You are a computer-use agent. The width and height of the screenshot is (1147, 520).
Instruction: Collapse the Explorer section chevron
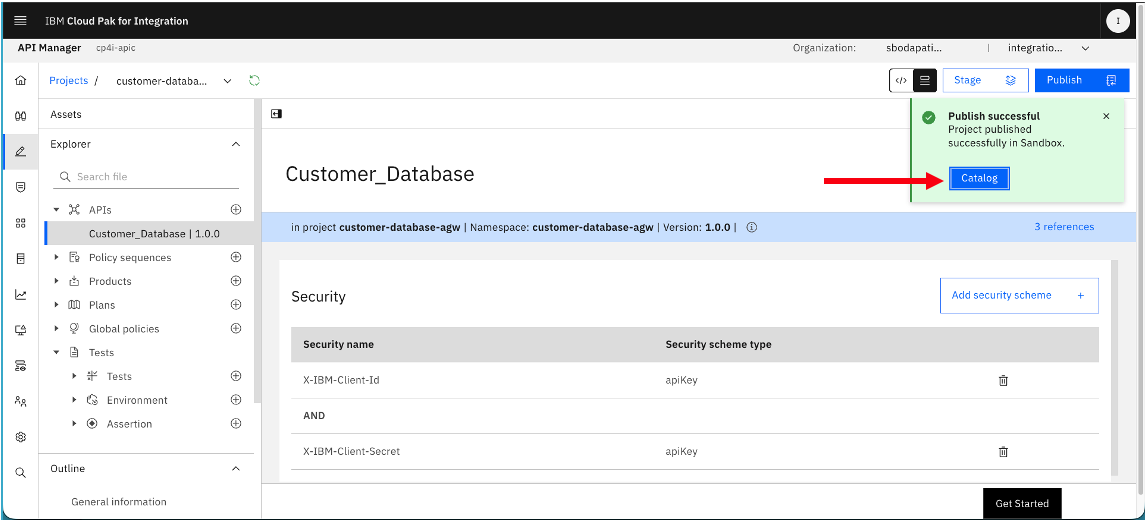(x=236, y=145)
